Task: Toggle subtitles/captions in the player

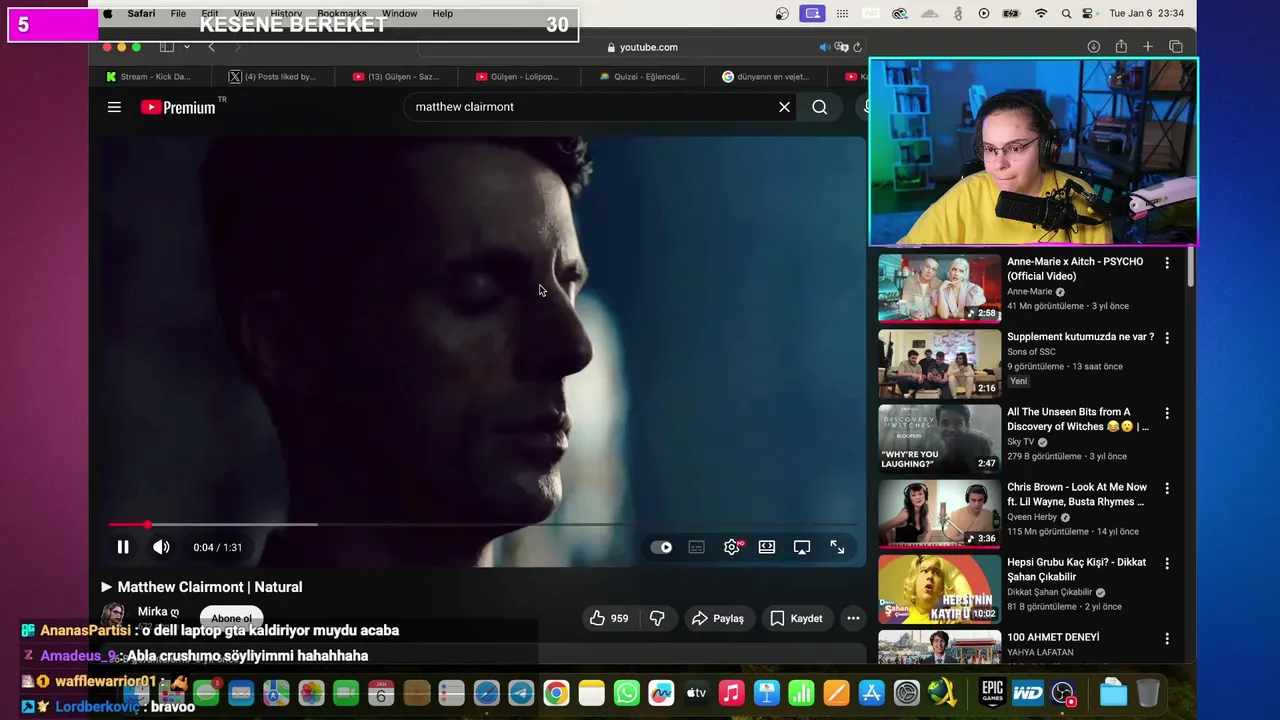Action: (697, 547)
